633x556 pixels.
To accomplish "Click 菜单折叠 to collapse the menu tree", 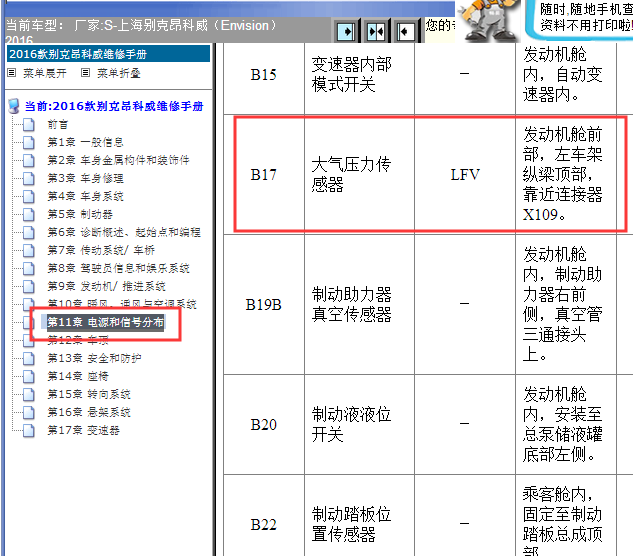I will point(114,73).
